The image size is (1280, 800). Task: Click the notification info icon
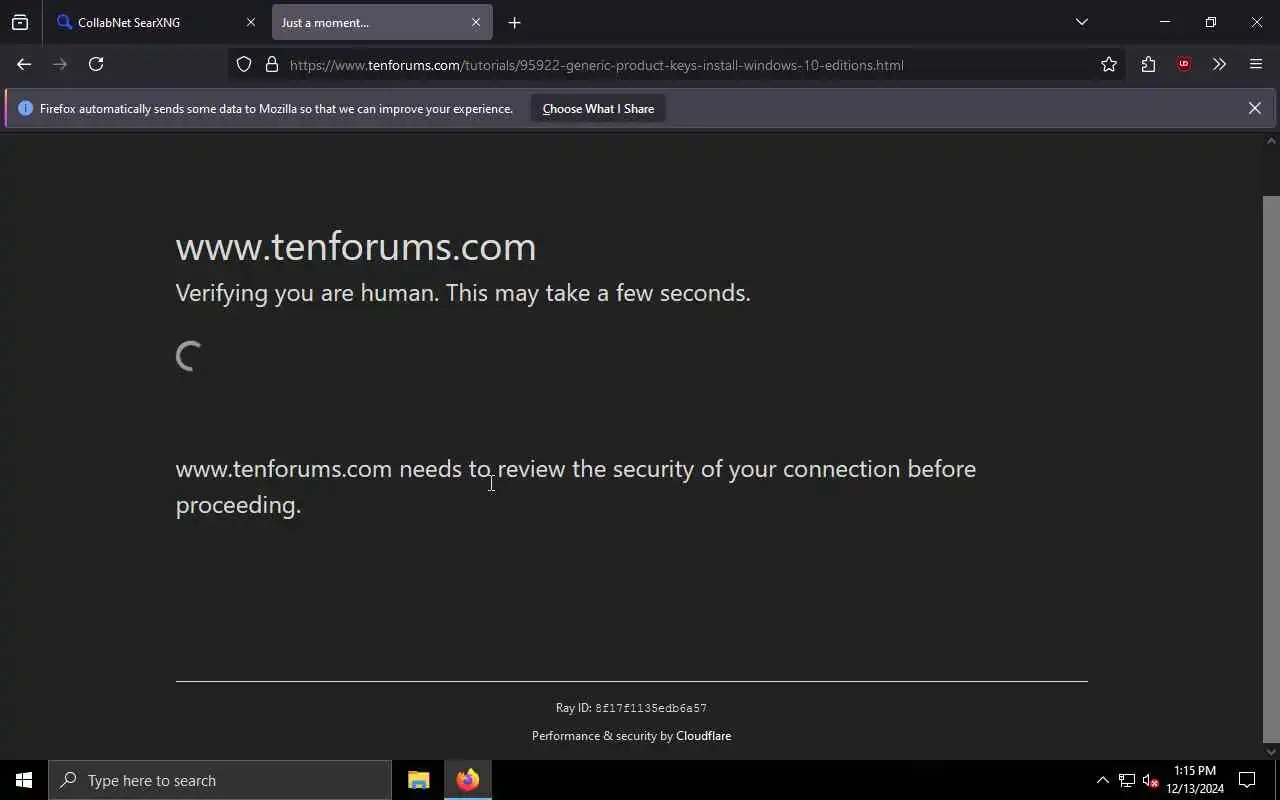click(25, 108)
